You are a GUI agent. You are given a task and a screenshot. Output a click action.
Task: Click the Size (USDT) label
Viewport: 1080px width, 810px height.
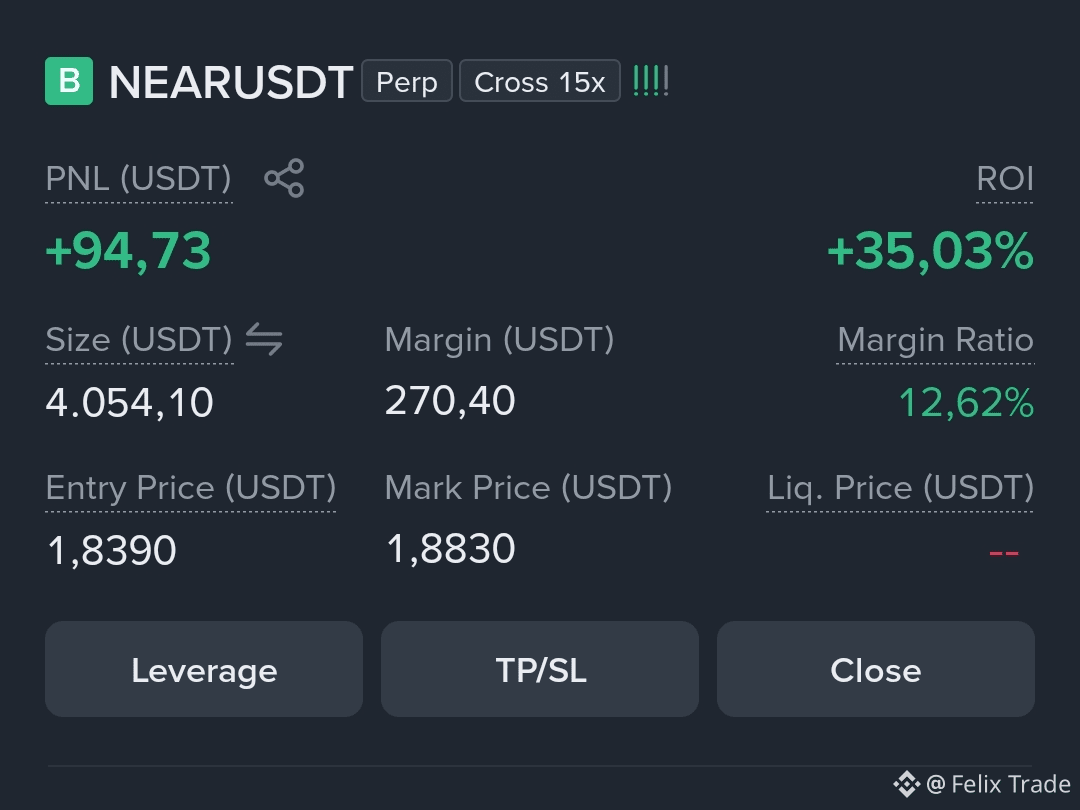pos(139,340)
